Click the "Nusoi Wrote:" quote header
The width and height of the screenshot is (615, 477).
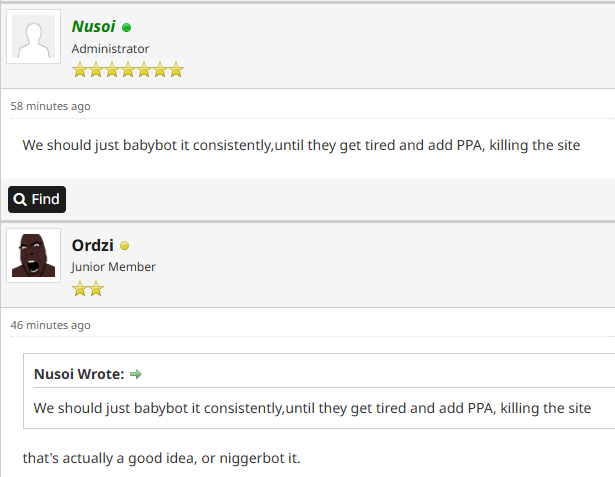(x=79, y=374)
